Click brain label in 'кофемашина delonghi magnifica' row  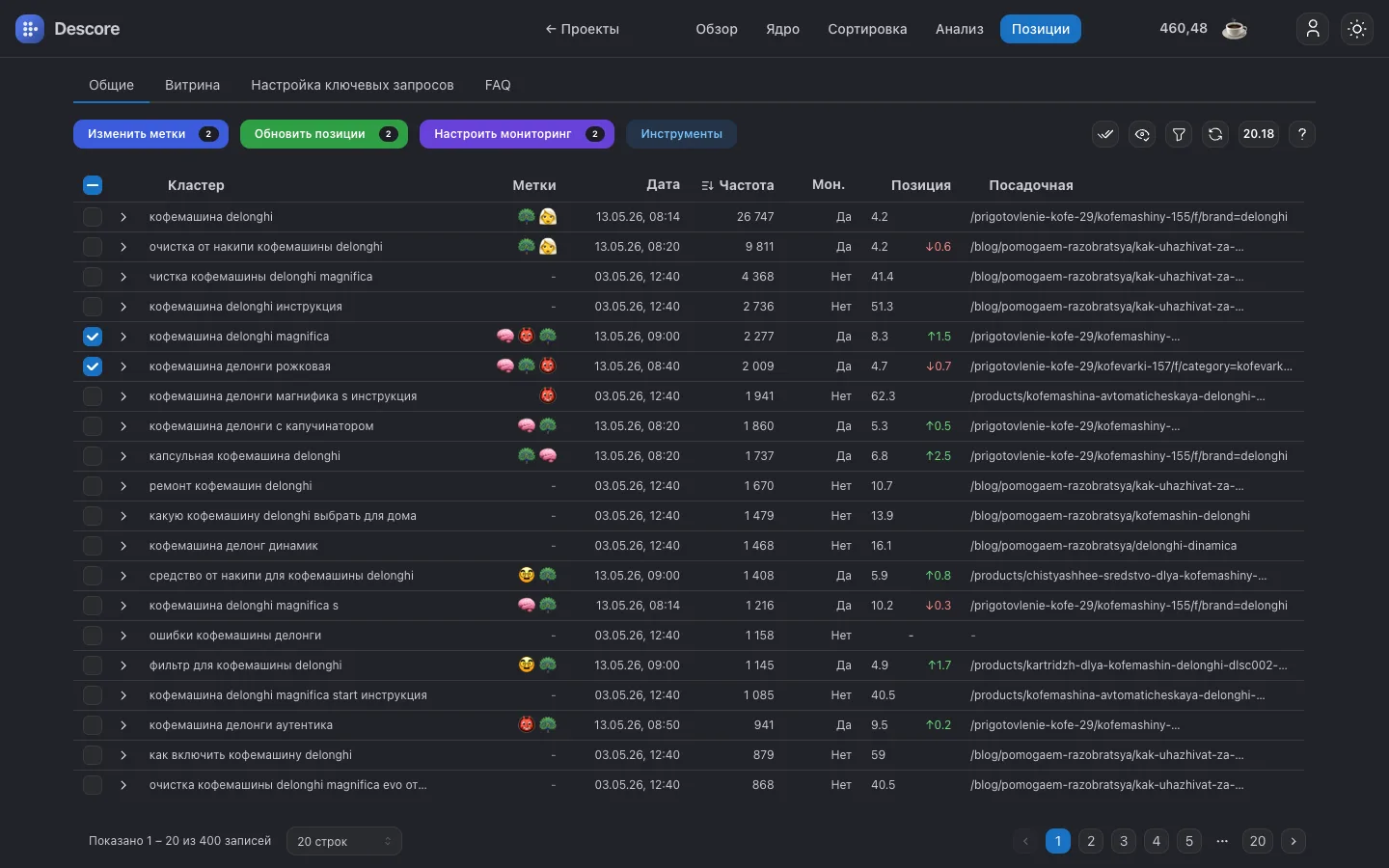(x=505, y=337)
